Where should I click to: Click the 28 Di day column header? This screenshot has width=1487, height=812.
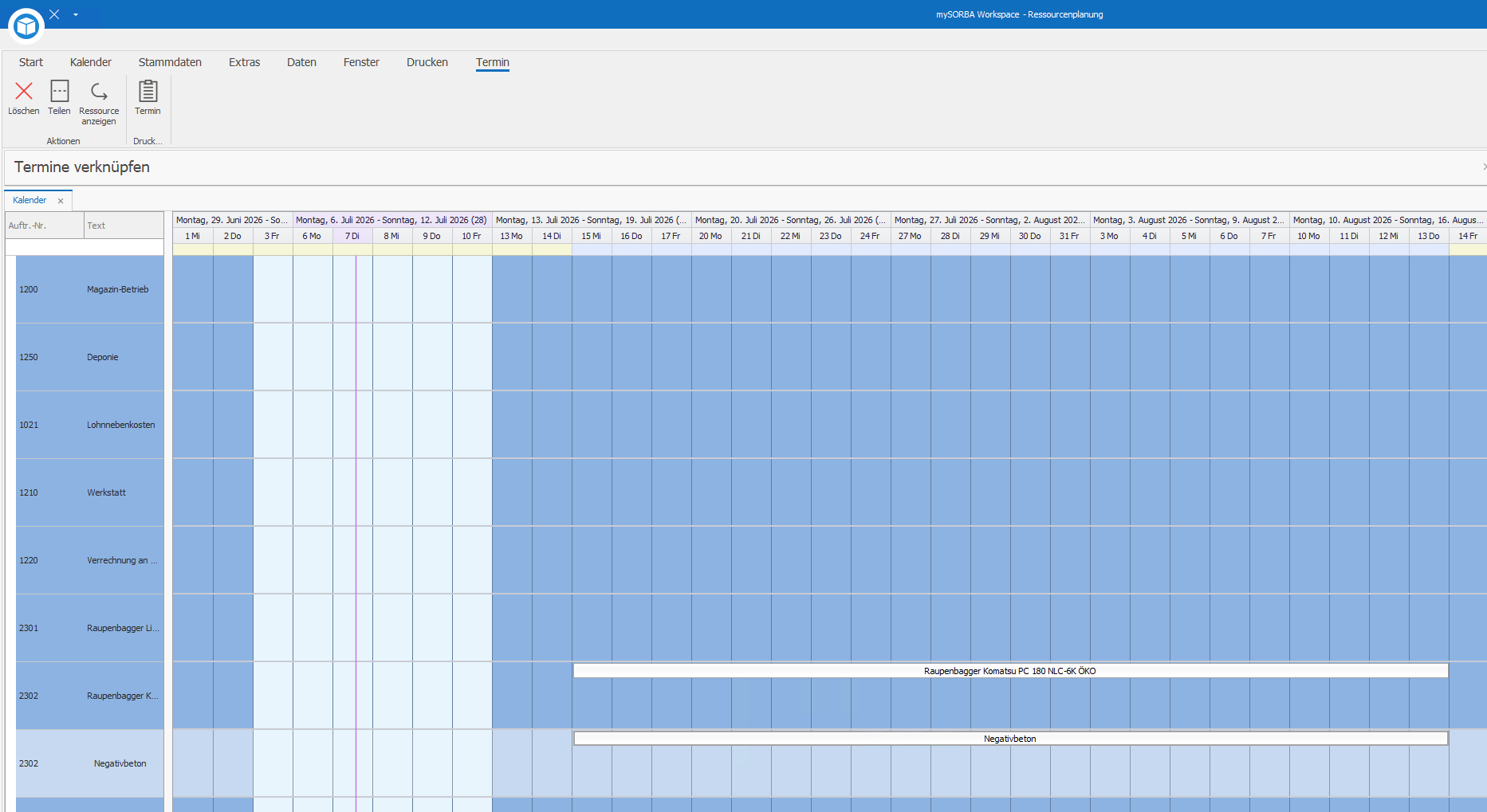[950, 236]
